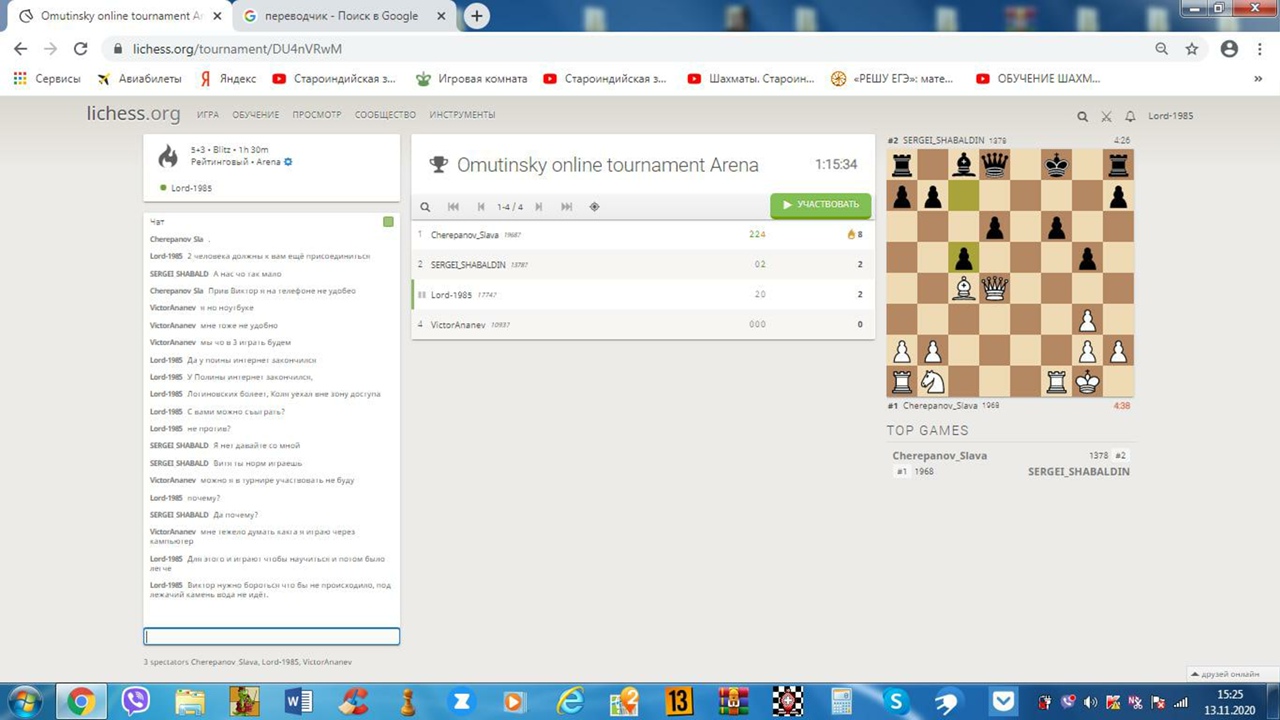
Task: Go to last standings page
Action: [567, 207]
